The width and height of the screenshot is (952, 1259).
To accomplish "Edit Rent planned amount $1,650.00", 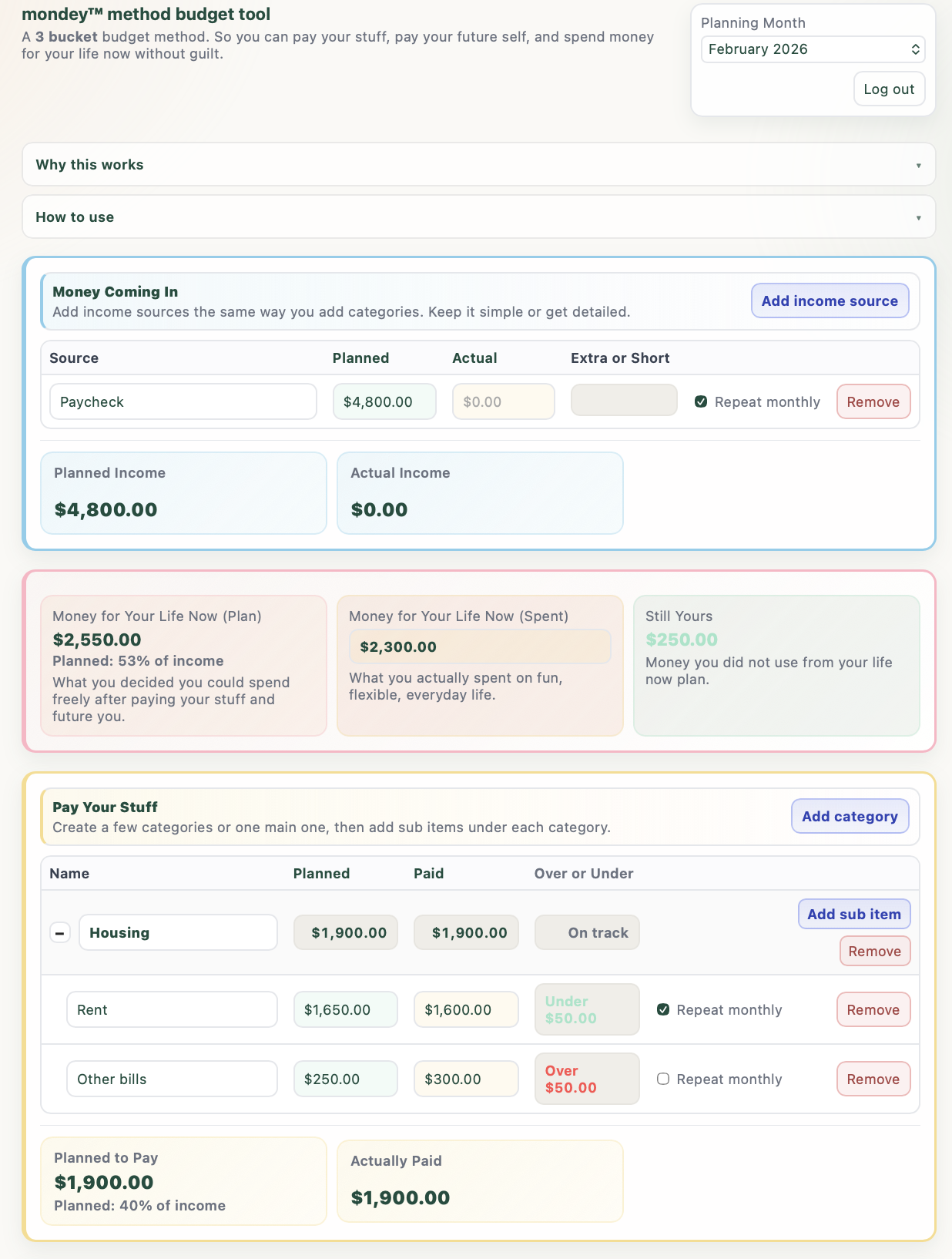I will pyautogui.click(x=346, y=1009).
